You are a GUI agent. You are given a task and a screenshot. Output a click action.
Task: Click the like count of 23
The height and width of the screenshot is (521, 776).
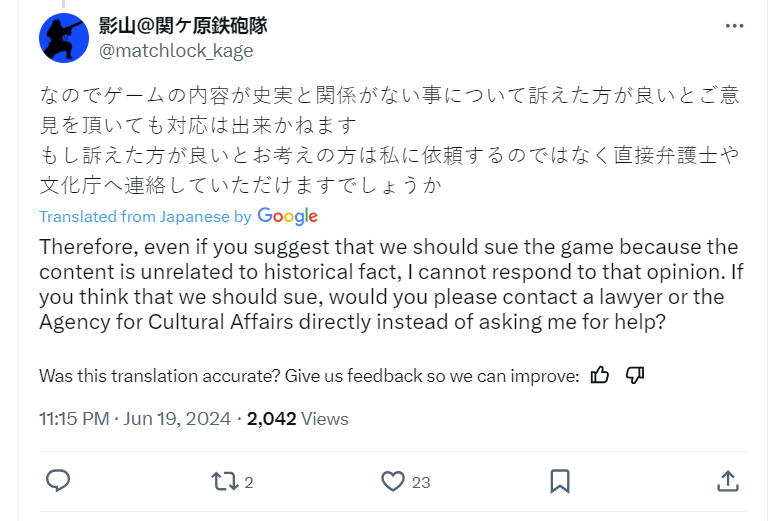click(x=421, y=482)
